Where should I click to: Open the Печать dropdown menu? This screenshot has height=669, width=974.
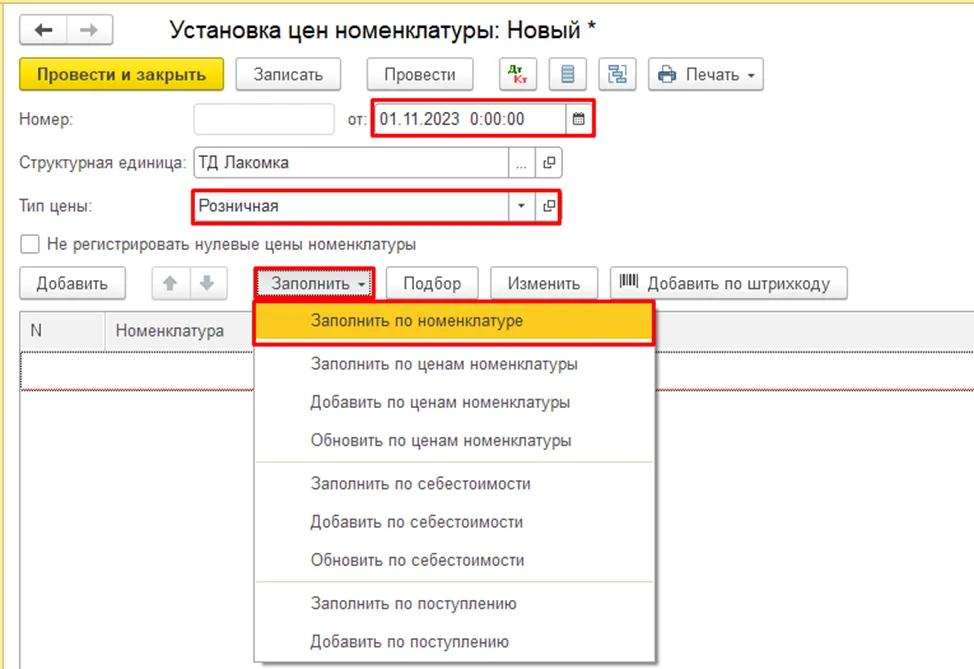coord(706,75)
